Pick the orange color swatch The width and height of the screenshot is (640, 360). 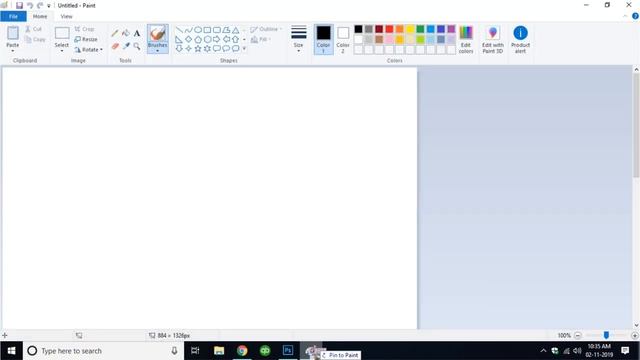(x=400, y=29)
